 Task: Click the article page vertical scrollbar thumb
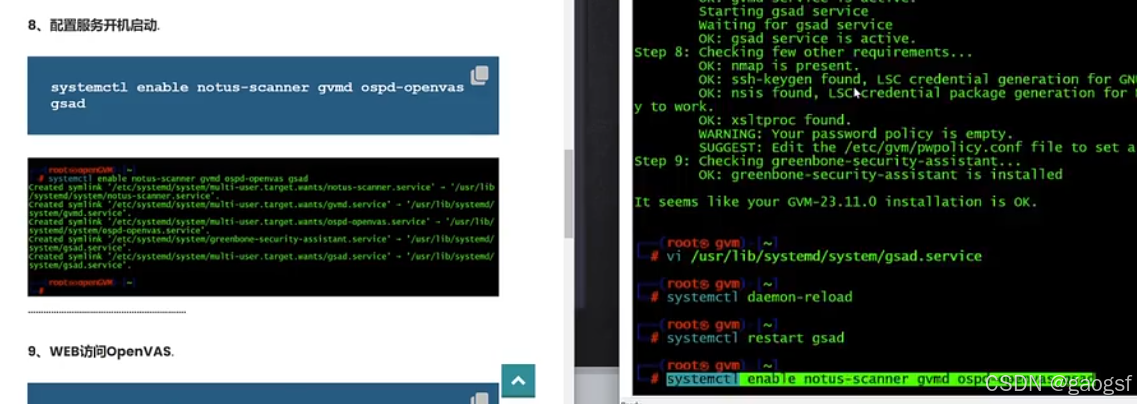tap(569, 194)
